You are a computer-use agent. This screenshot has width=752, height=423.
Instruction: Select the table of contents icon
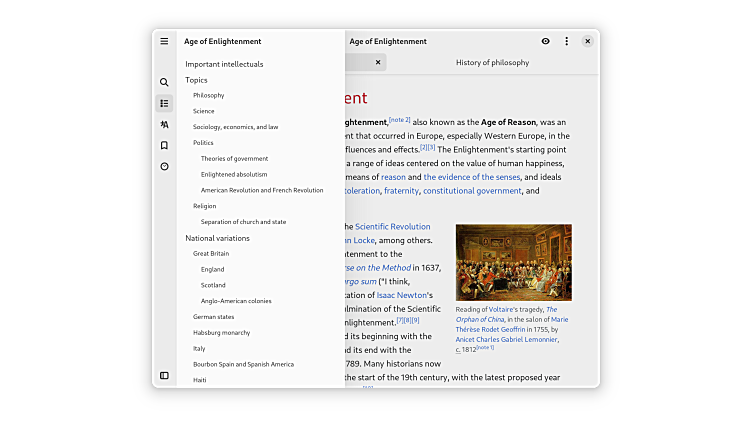point(164,103)
